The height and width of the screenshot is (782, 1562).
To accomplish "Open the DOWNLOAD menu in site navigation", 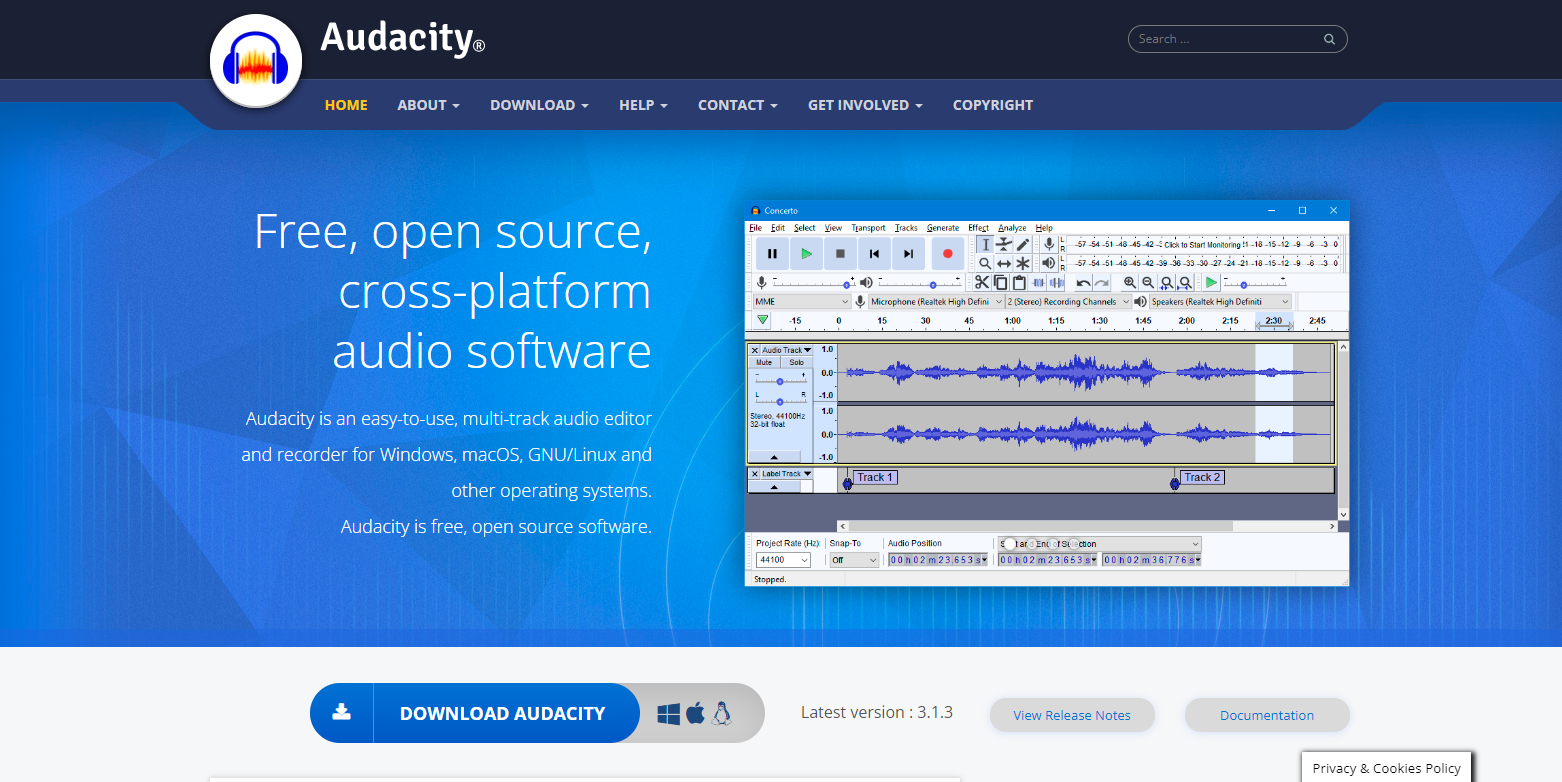I will (539, 105).
